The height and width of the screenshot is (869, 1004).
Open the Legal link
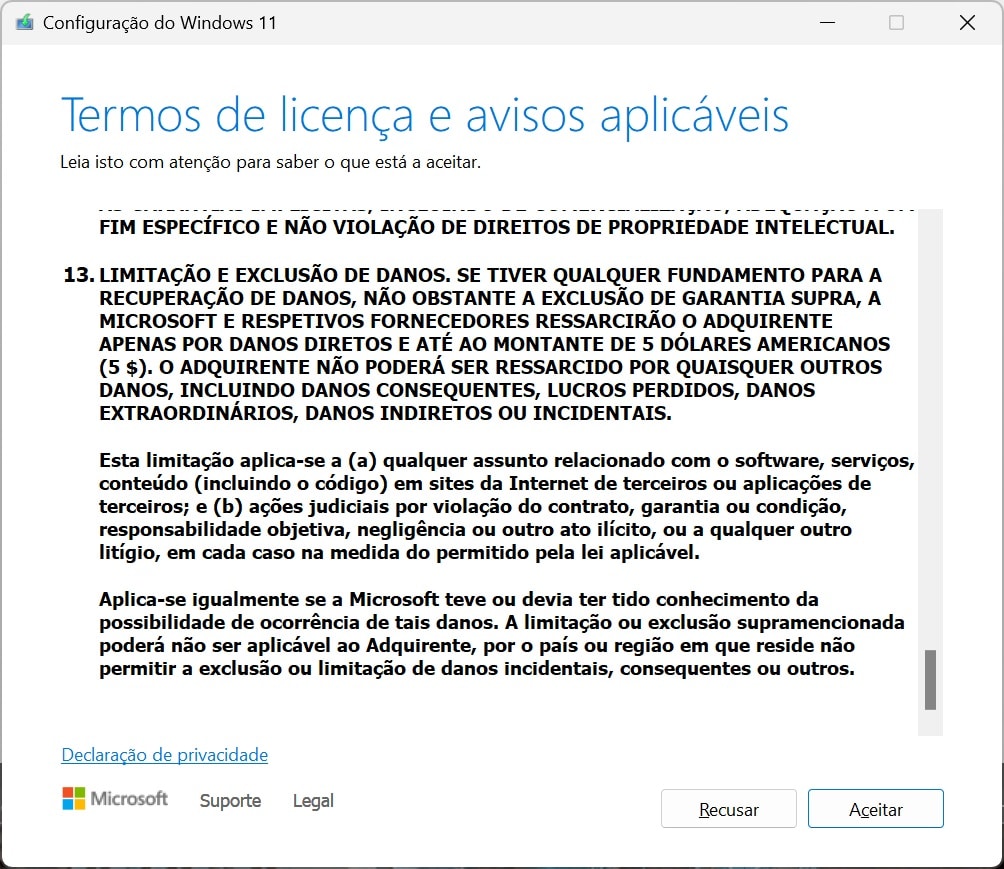(313, 801)
